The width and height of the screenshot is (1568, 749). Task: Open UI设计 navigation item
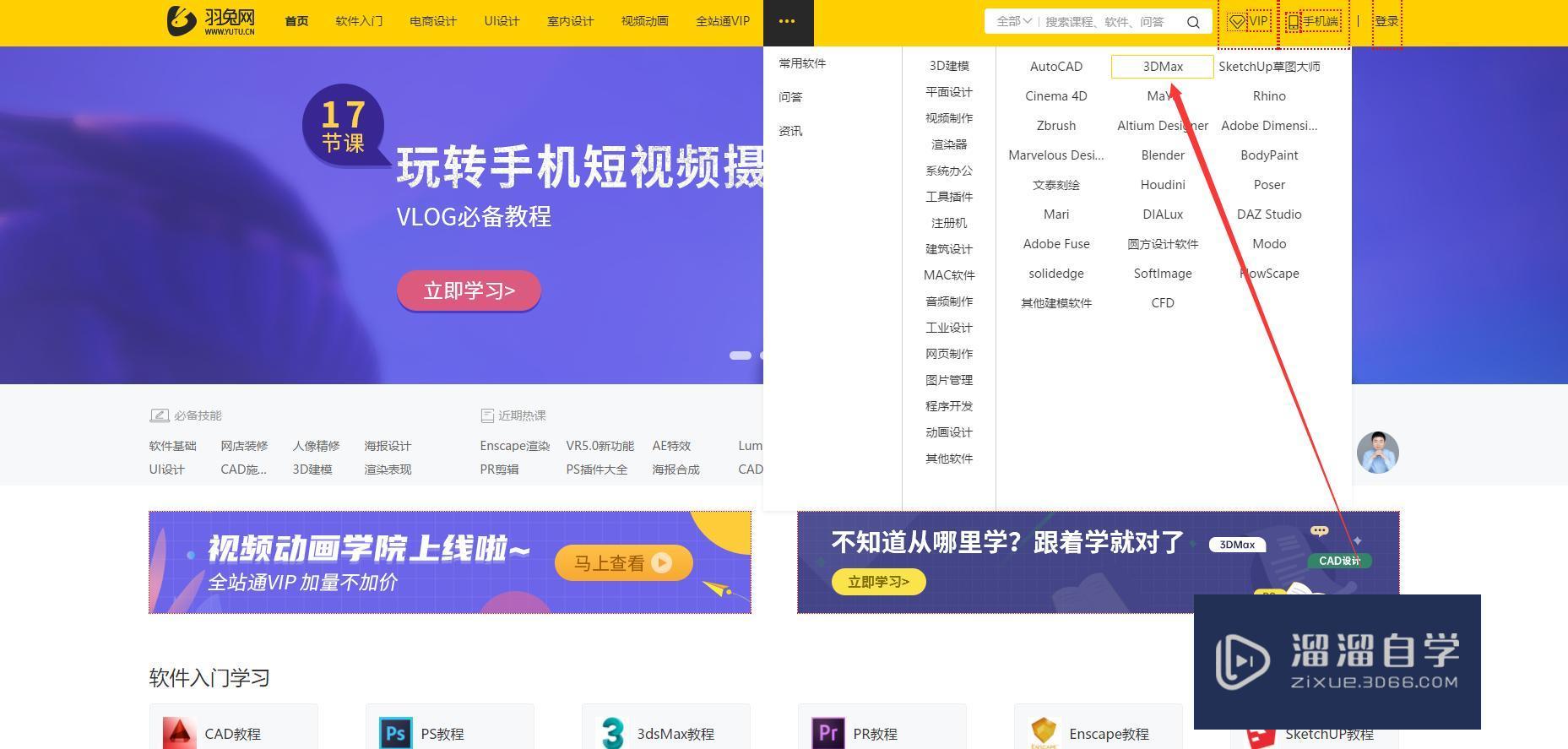pyautogui.click(x=502, y=21)
